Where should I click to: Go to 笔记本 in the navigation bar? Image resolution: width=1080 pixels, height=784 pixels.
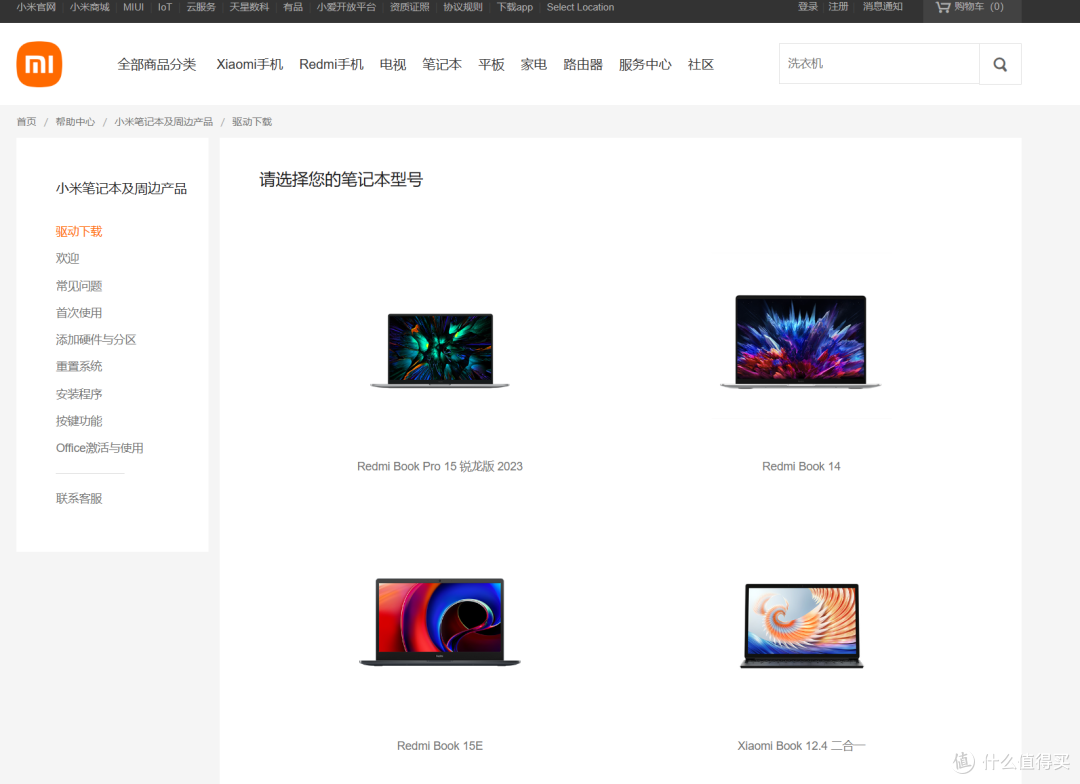coord(442,64)
